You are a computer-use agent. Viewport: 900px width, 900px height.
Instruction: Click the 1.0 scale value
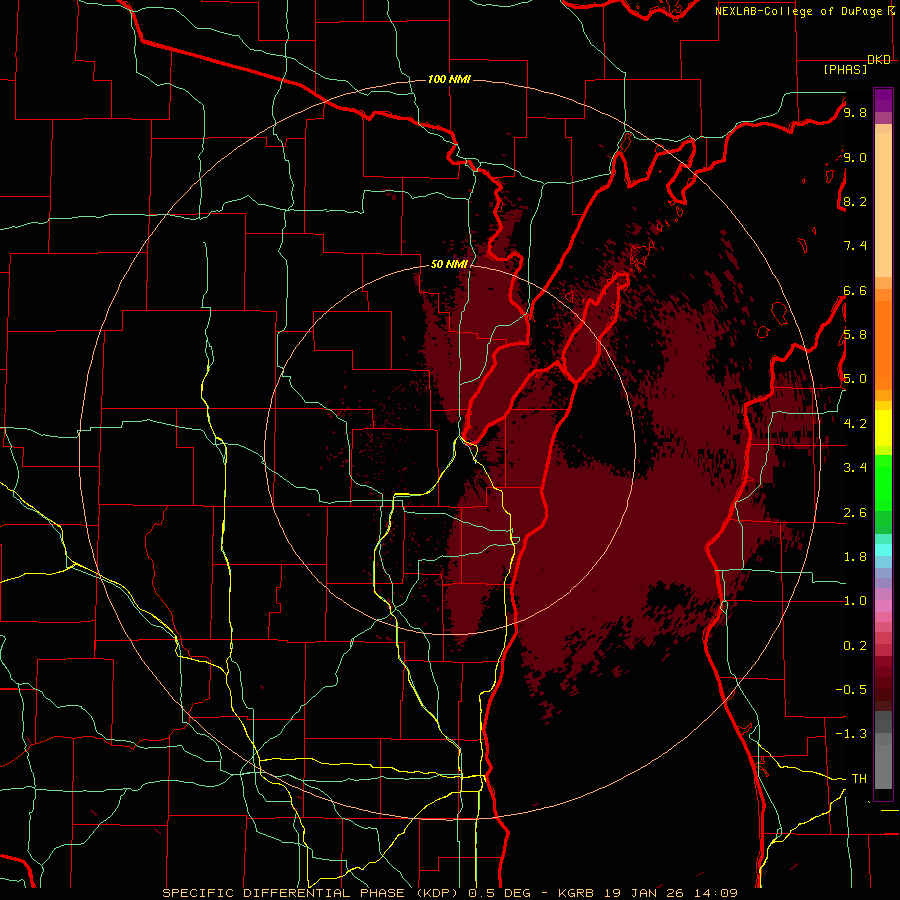point(855,601)
